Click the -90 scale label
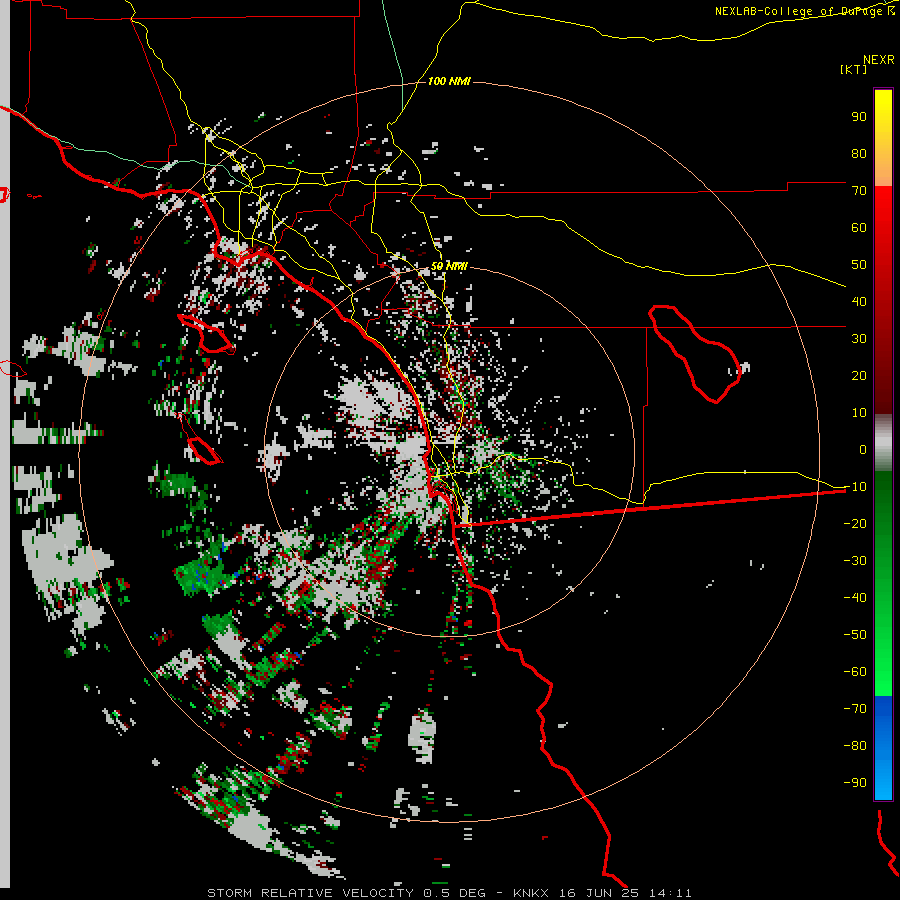 click(855, 783)
